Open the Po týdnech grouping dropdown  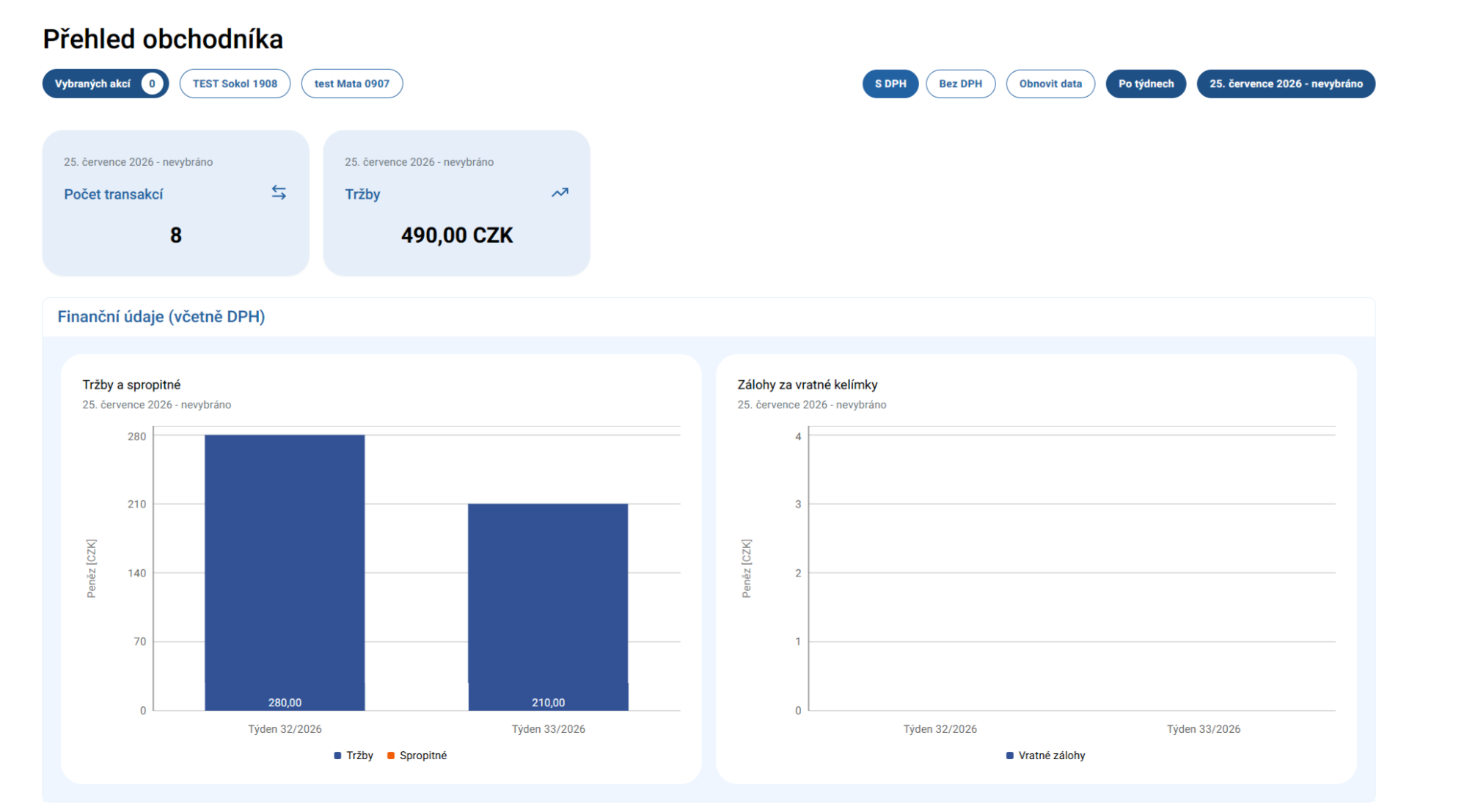click(x=1146, y=84)
